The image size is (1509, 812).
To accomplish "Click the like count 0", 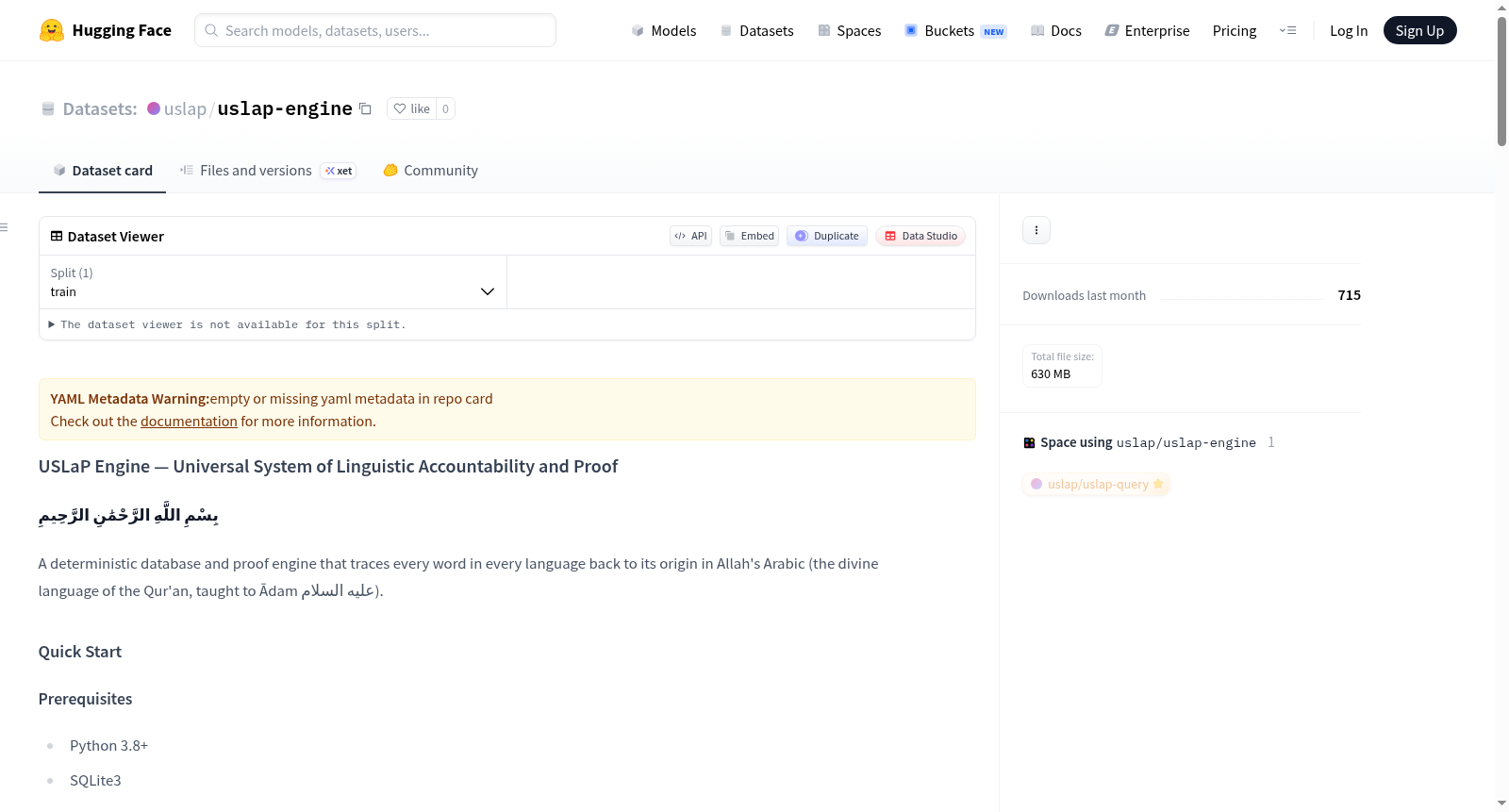I will pos(445,108).
